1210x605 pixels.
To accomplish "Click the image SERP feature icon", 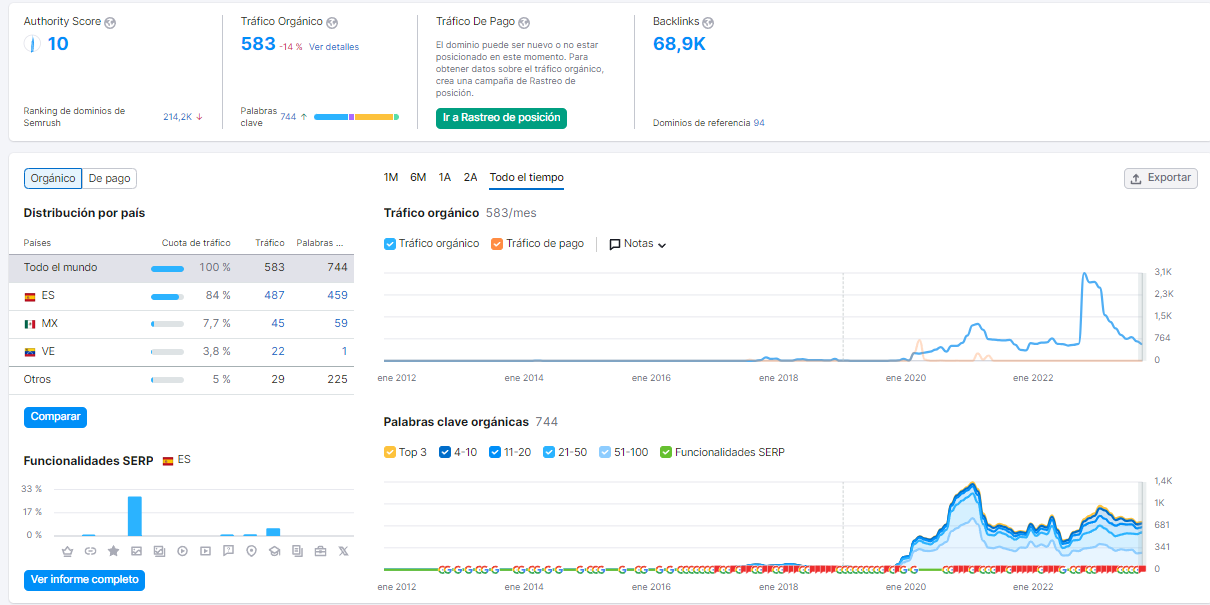I will click(x=136, y=551).
